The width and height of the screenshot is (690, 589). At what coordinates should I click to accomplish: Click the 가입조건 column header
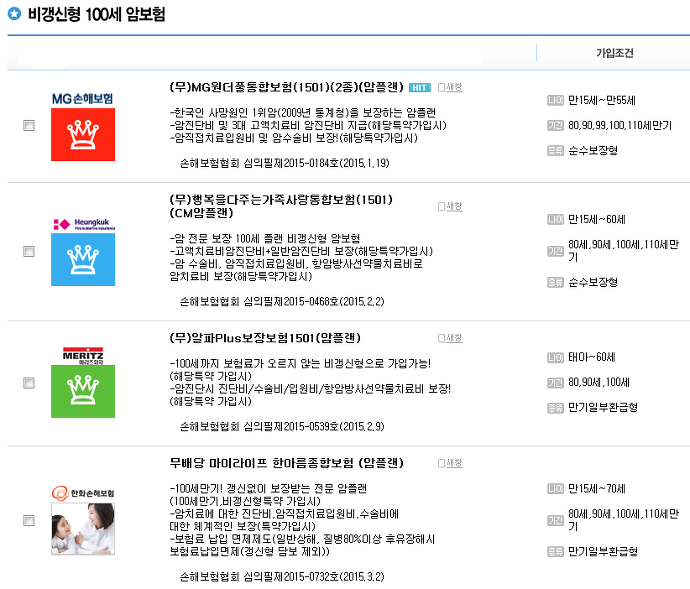click(615, 53)
